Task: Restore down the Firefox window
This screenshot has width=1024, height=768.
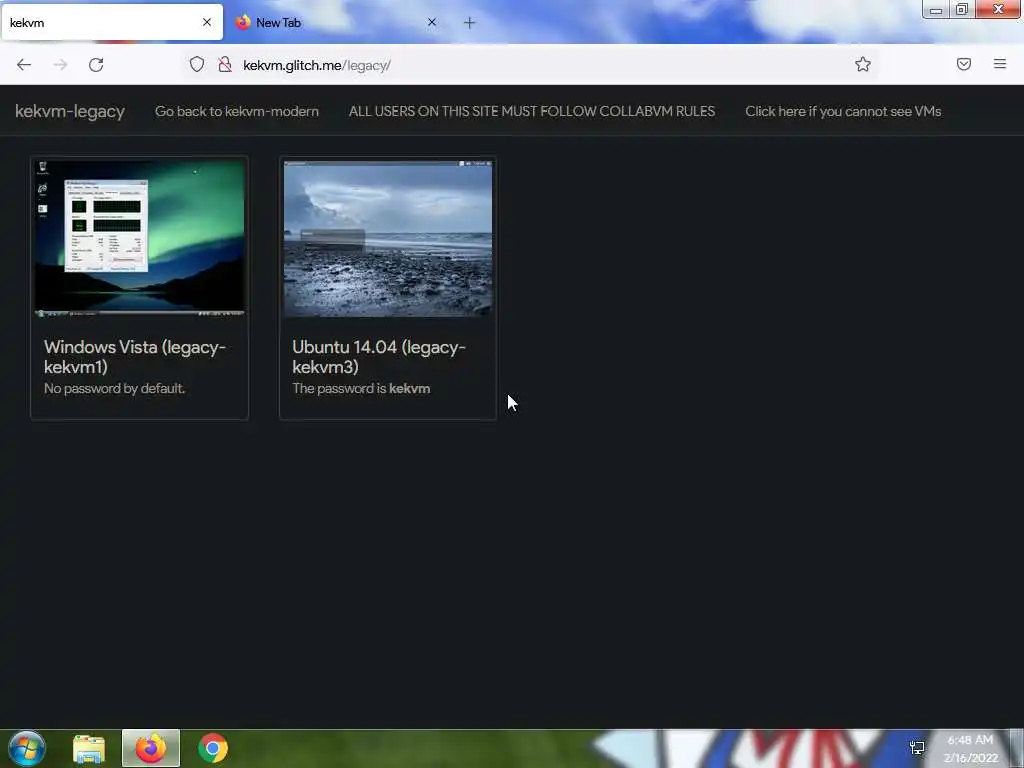Action: (x=962, y=9)
